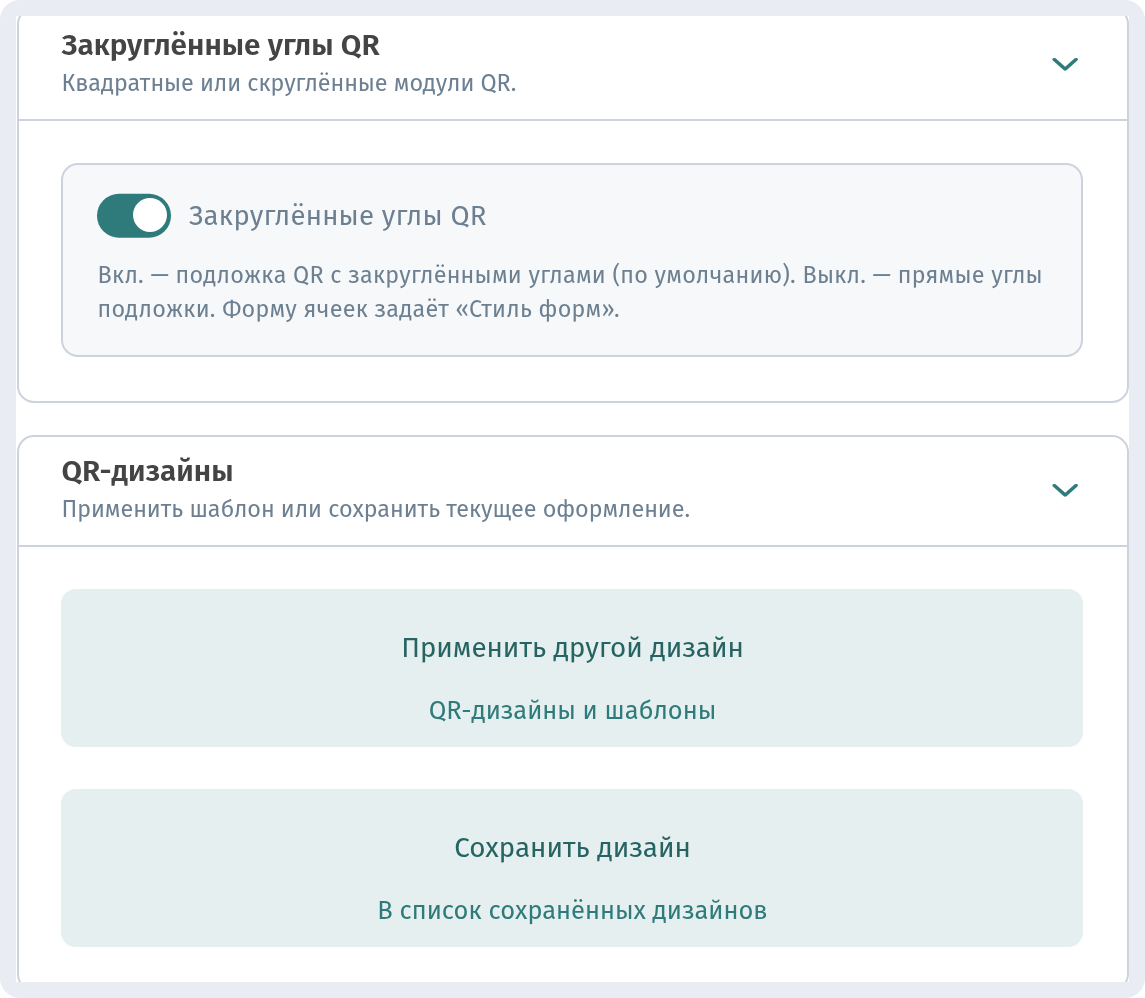This screenshot has height=998, width=1145.
Task: Click the text Применить шаблон или сохранить текущее оформление.
Action: [x=376, y=509]
